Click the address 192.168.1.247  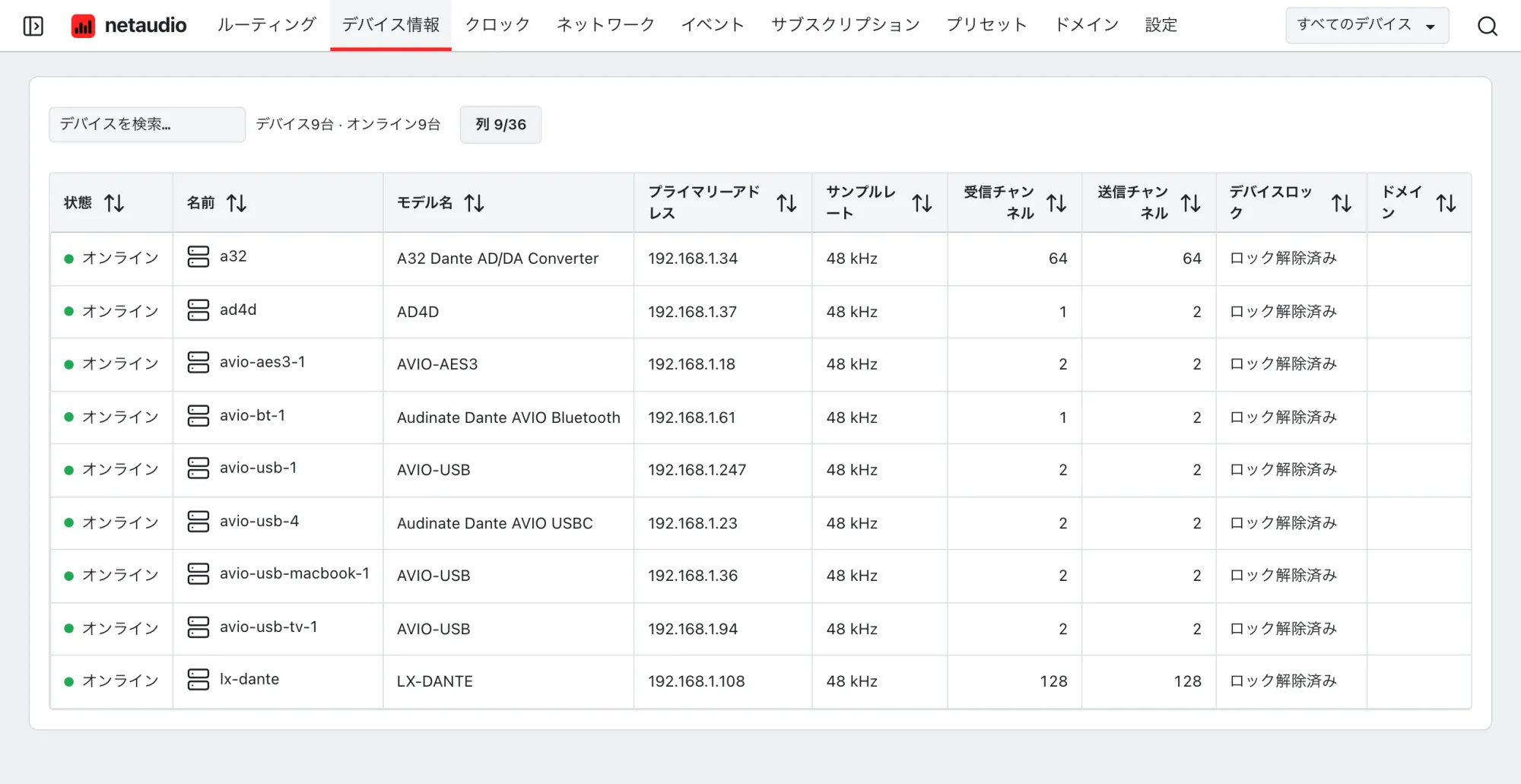tap(697, 470)
